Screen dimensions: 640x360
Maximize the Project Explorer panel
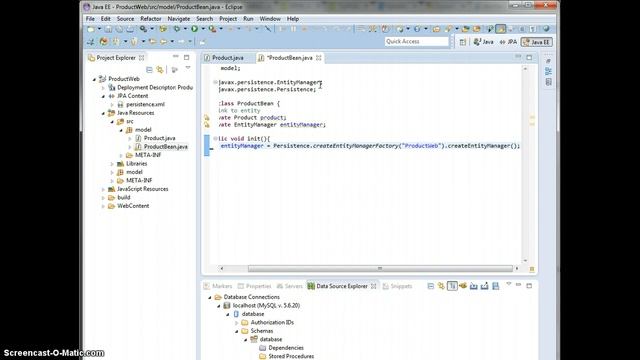[x=187, y=57]
